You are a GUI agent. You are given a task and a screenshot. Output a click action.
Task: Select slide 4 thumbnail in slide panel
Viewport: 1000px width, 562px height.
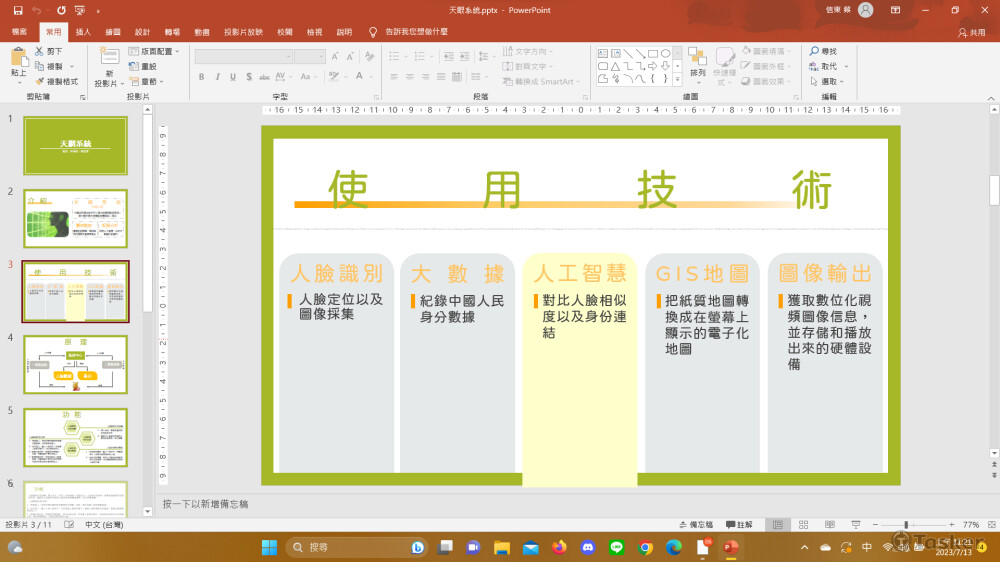coord(76,364)
